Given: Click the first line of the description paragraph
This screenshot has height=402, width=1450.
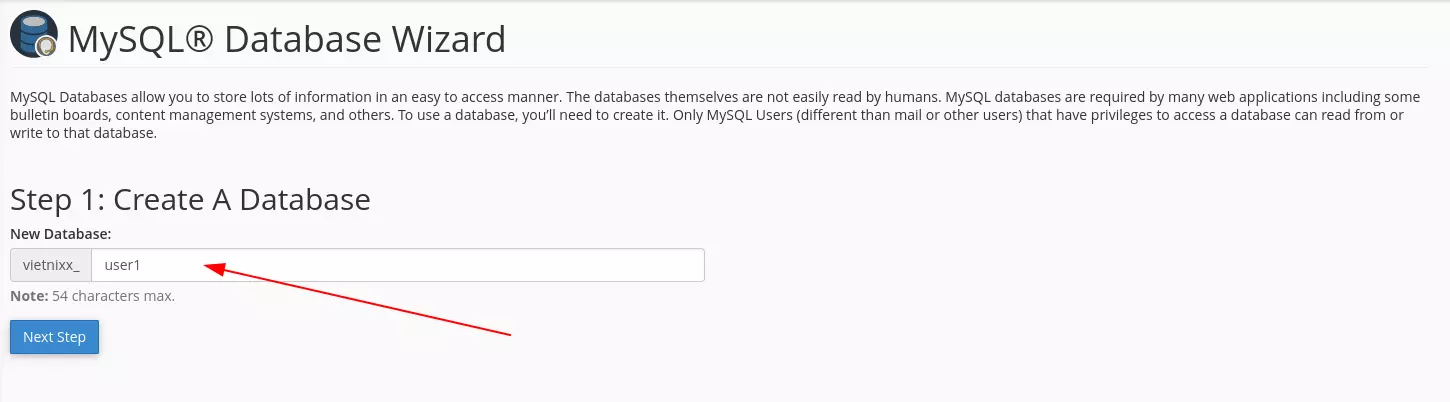Looking at the screenshot, I should tap(715, 97).
